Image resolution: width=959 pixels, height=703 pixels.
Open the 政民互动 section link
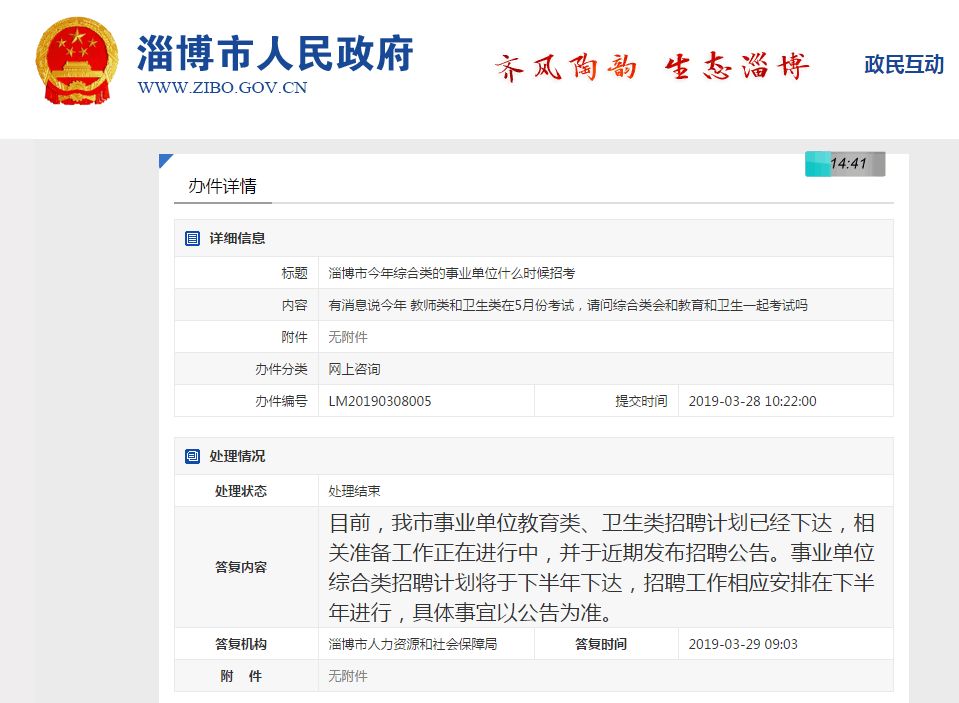point(904,64)
